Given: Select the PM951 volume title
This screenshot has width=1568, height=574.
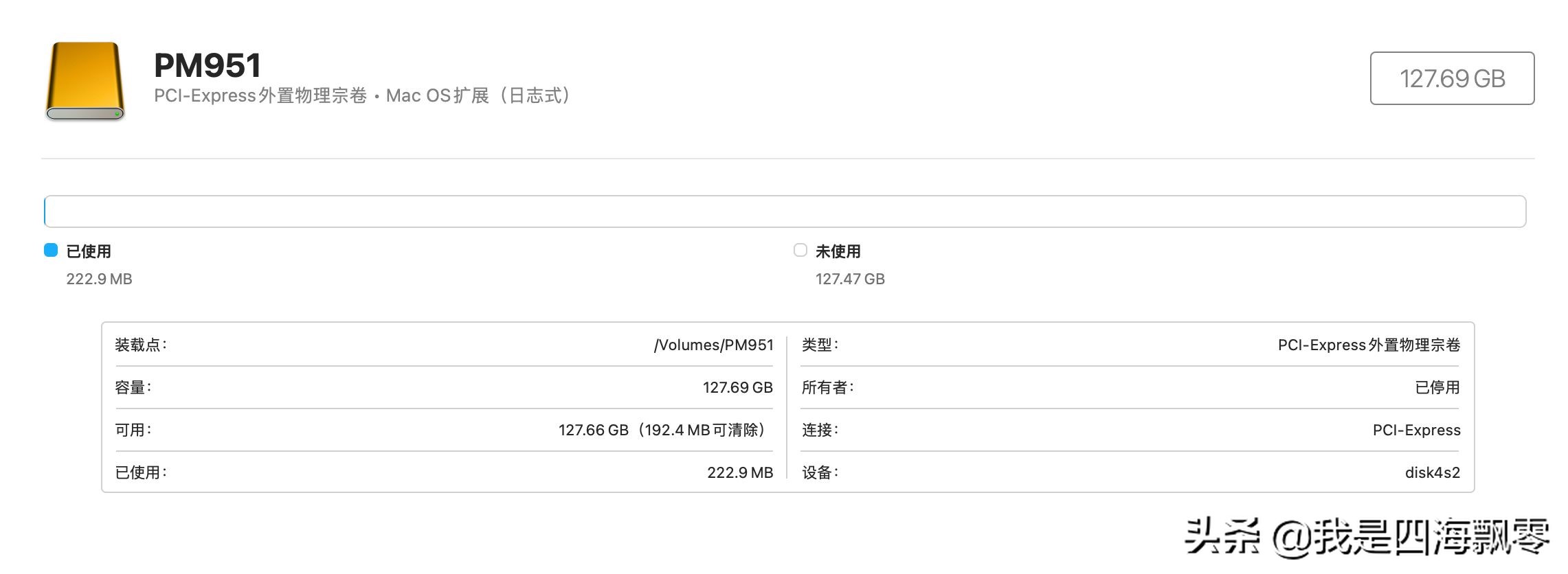Looking at the screenshot, I should [205, 64].
